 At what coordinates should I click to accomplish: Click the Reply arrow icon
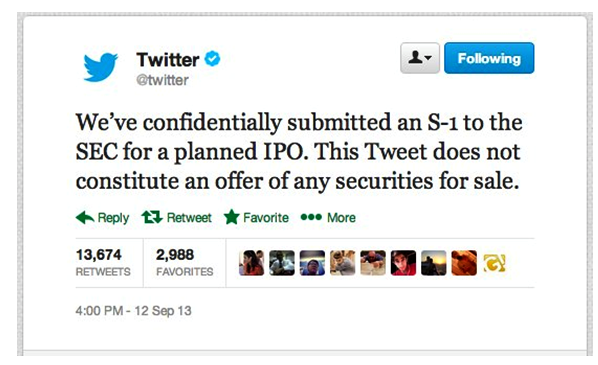coord(85,218)
